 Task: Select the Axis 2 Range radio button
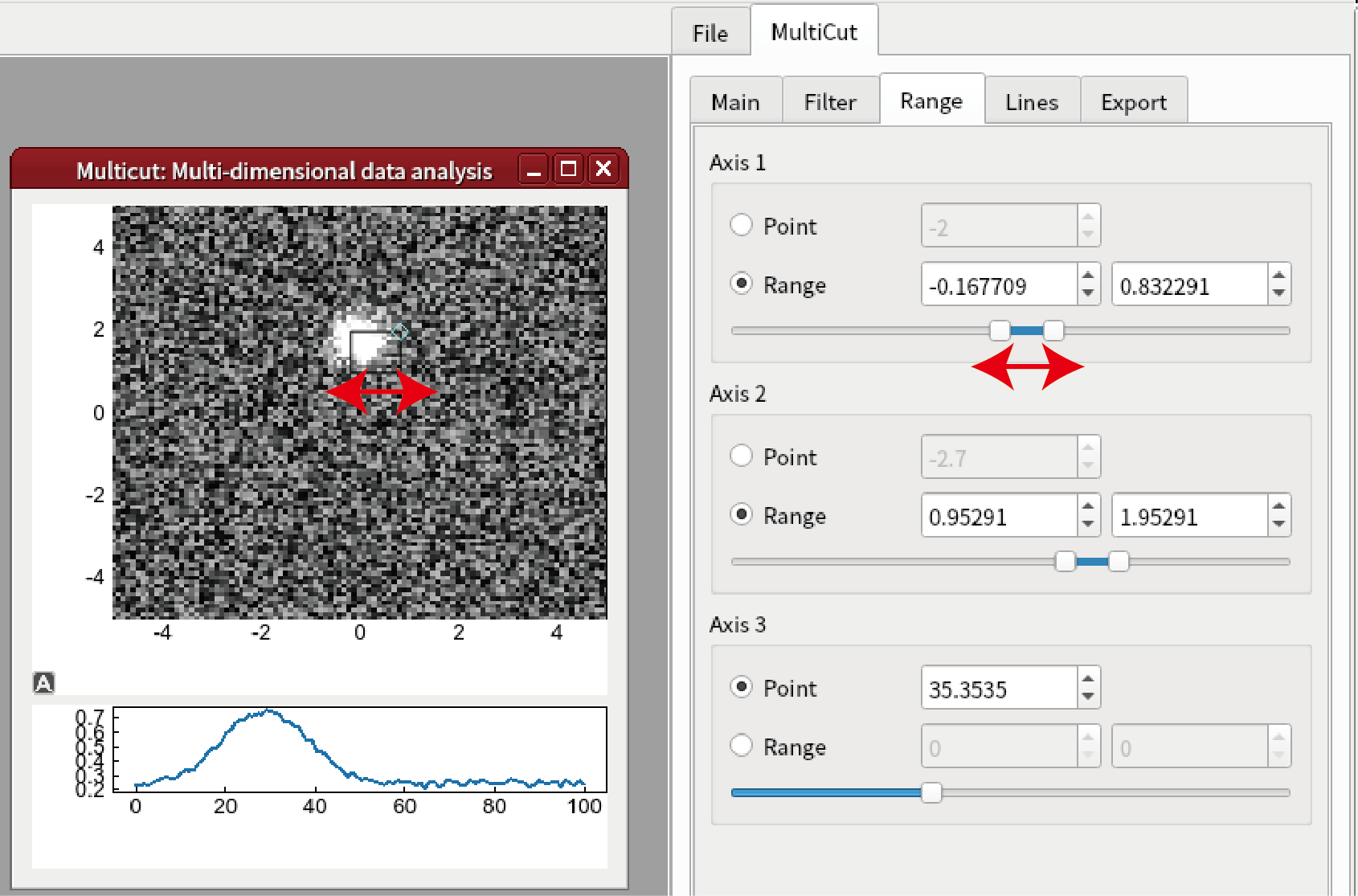click(x=741, y=514)
